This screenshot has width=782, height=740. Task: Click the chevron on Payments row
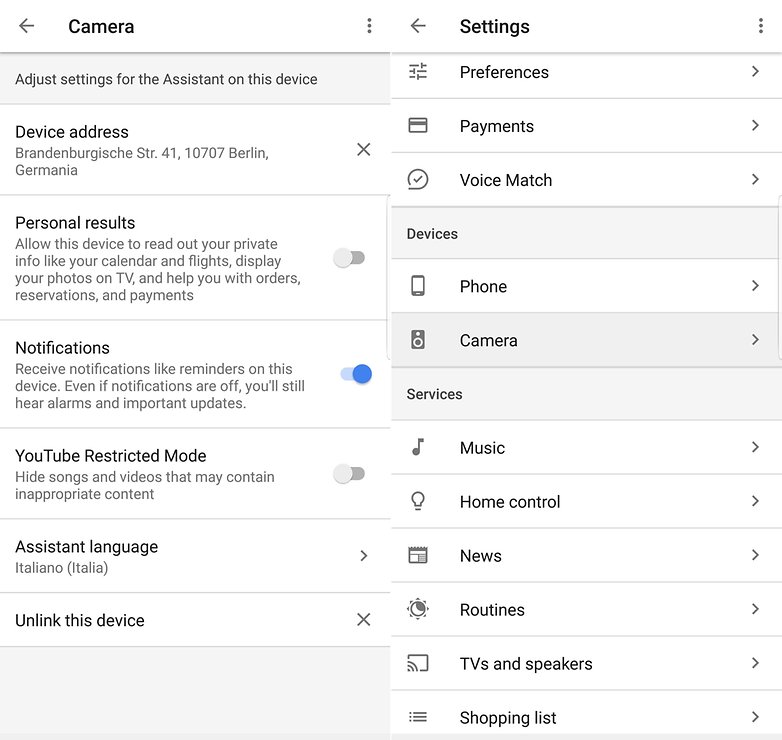[x=755, y=125]
